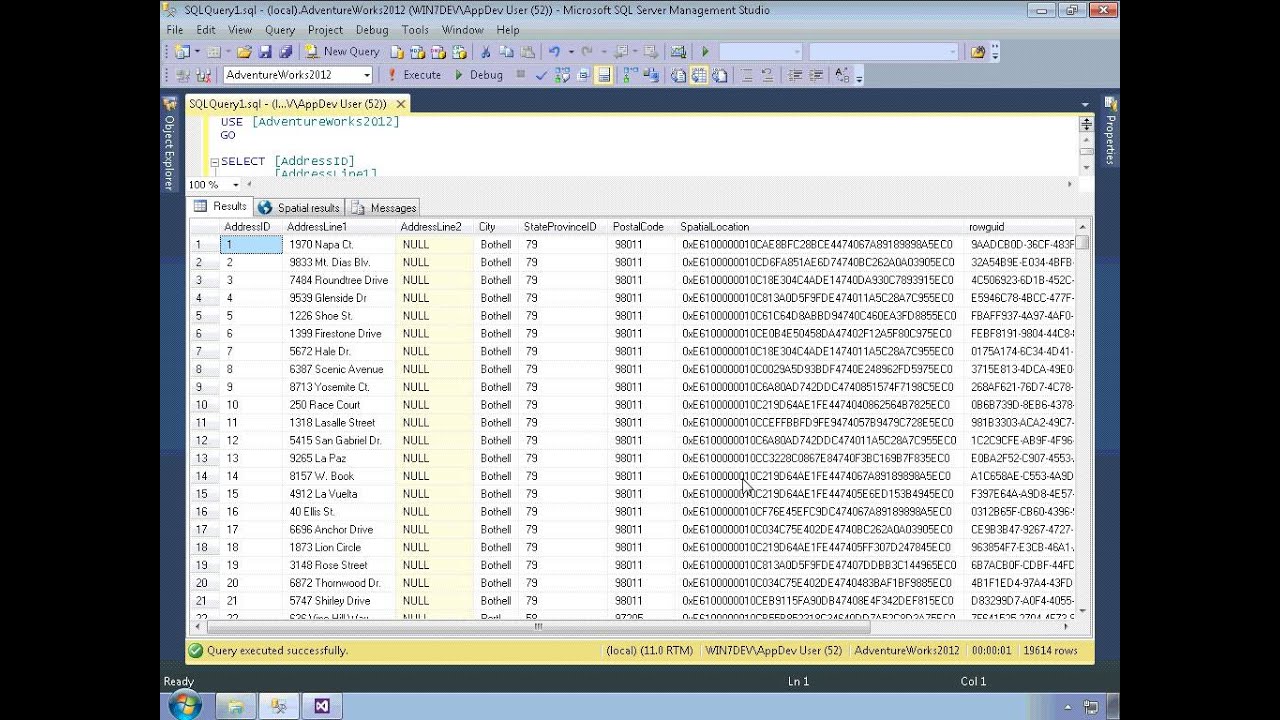
Task: Open the New Project toolbar icon
Action: [x=182, y=52]
